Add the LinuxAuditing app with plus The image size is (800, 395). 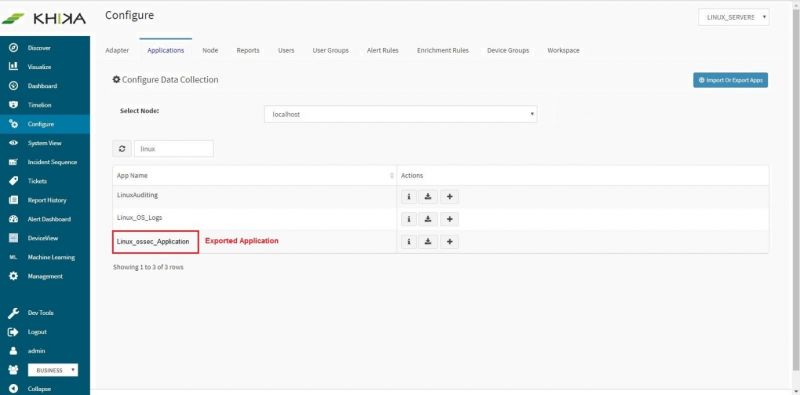(x=449, y=197)
